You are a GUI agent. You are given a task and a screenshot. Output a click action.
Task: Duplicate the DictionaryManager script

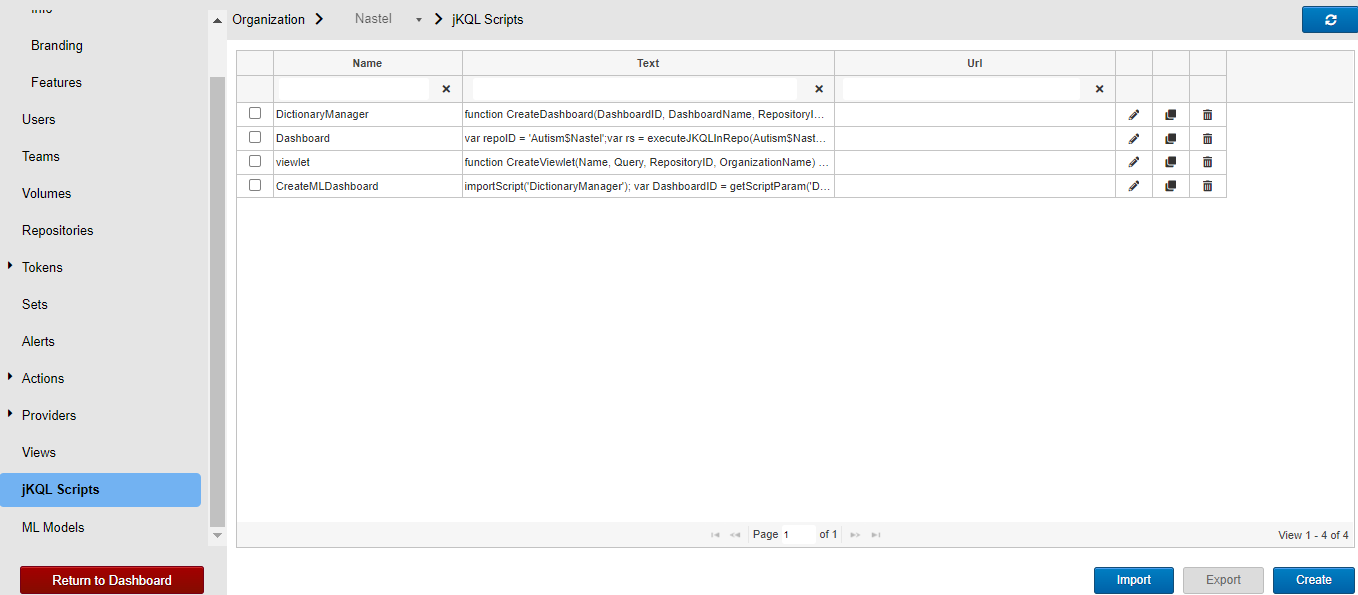[x=1170, y=115]
